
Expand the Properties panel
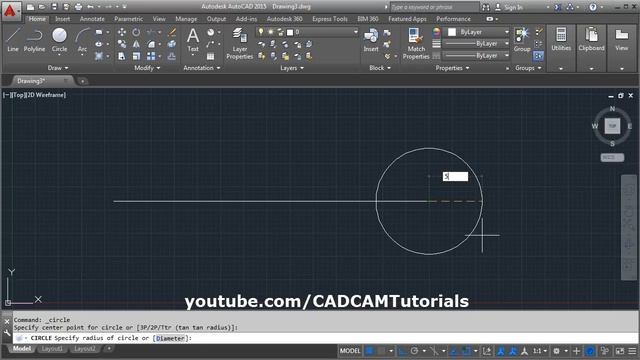452,68
